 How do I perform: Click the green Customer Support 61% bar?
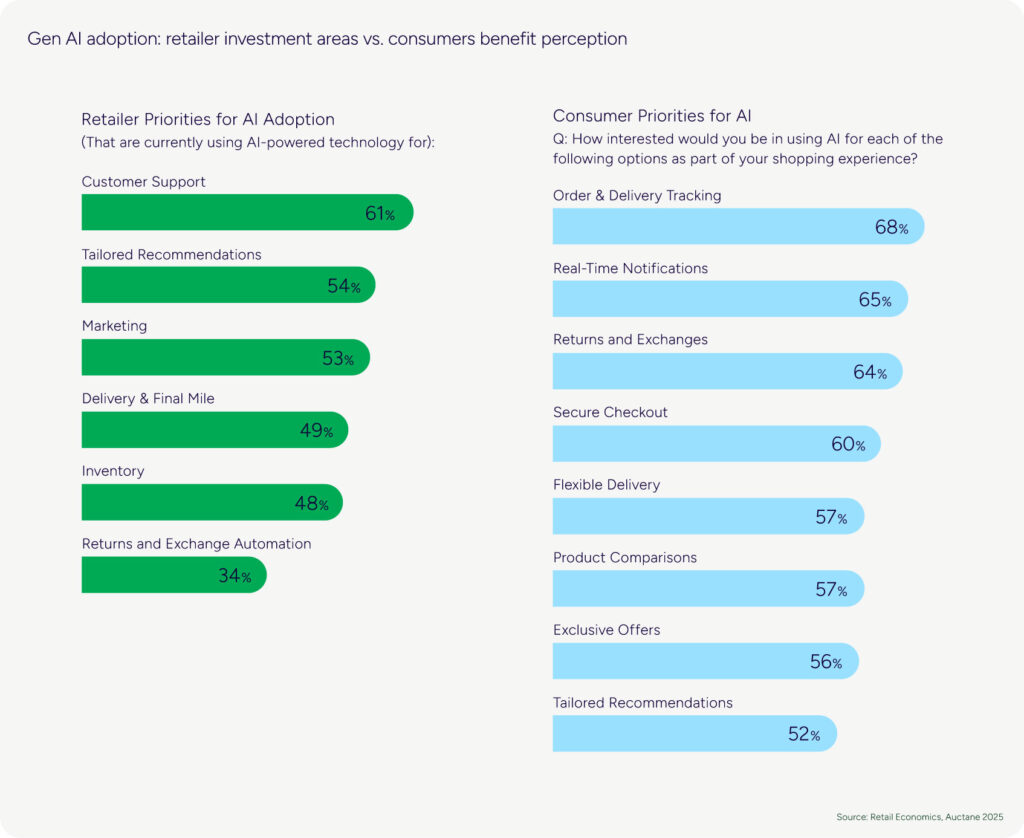tap(247, 212)
